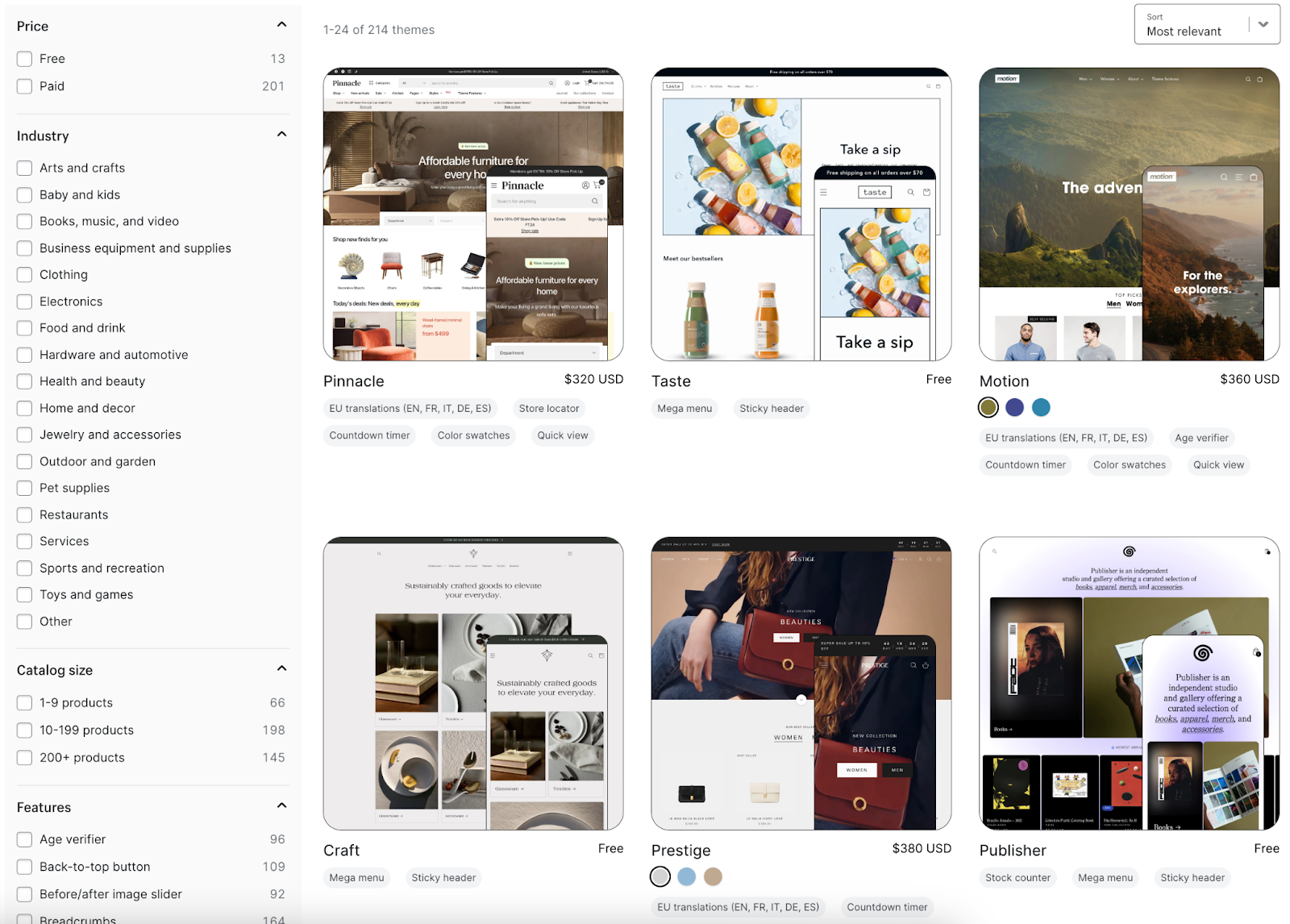Image resolution: width=1290 pixels, height=924 pixels.
Task: Tick the Pet supplies checkbox
Action: coord(24,488)
